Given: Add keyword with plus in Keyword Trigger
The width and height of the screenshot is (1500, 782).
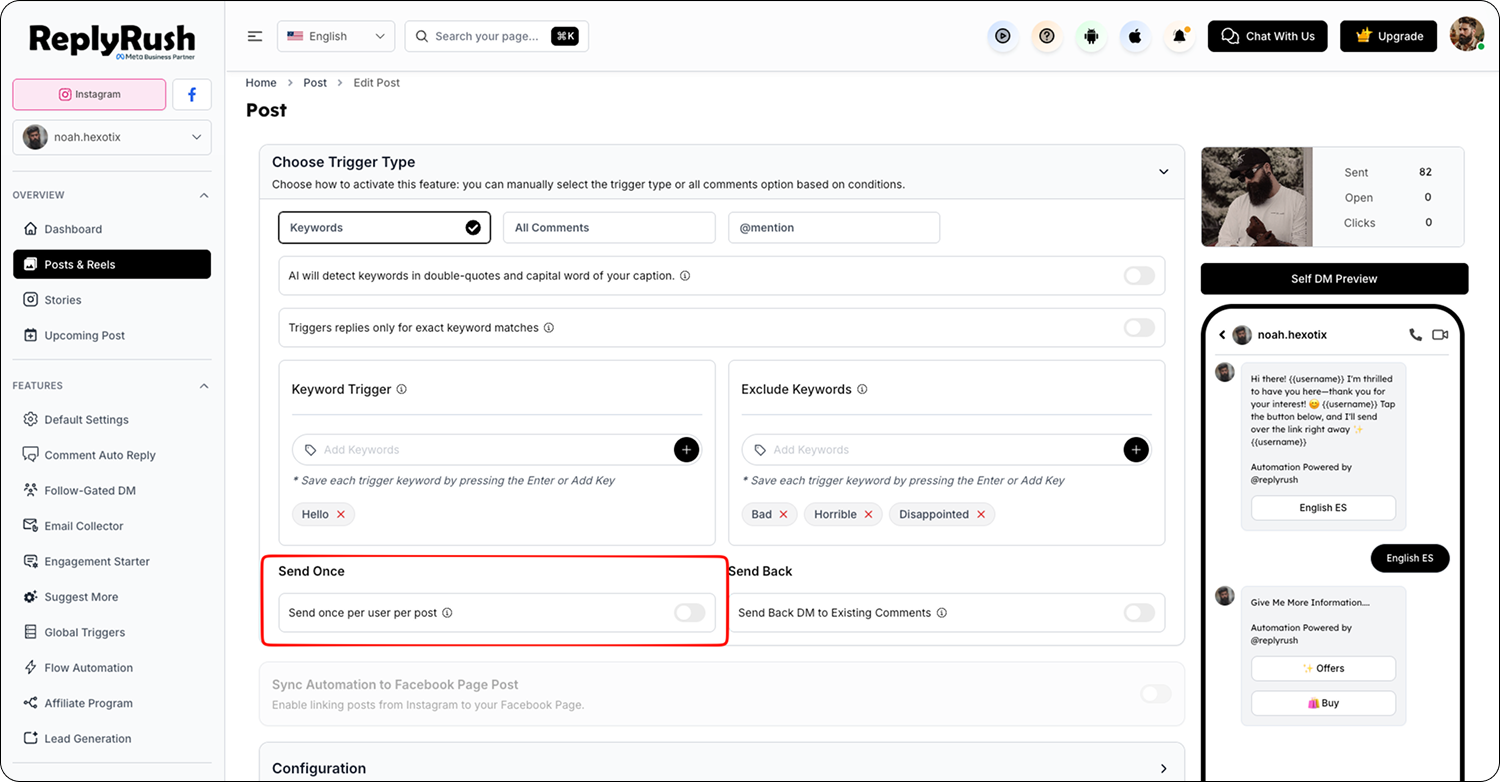Looking at the screenshot, I should (x=686, y=450).
